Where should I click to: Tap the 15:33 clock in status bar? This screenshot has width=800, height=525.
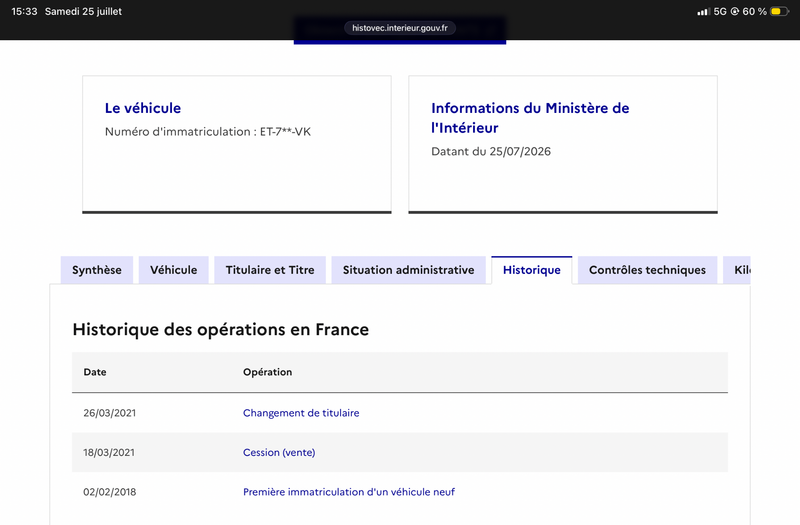tap(24, 11)
